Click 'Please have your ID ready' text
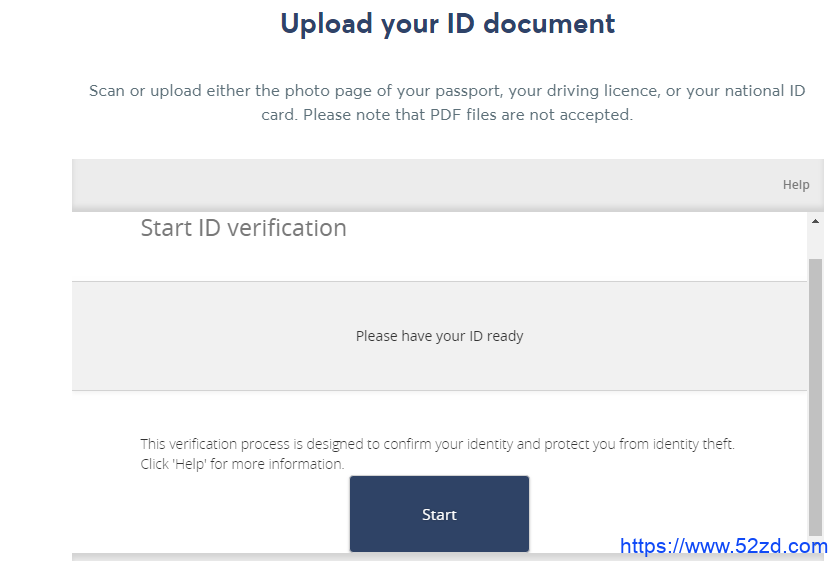Viewport: 837px width, 561px height. click(x=439, y=336)
